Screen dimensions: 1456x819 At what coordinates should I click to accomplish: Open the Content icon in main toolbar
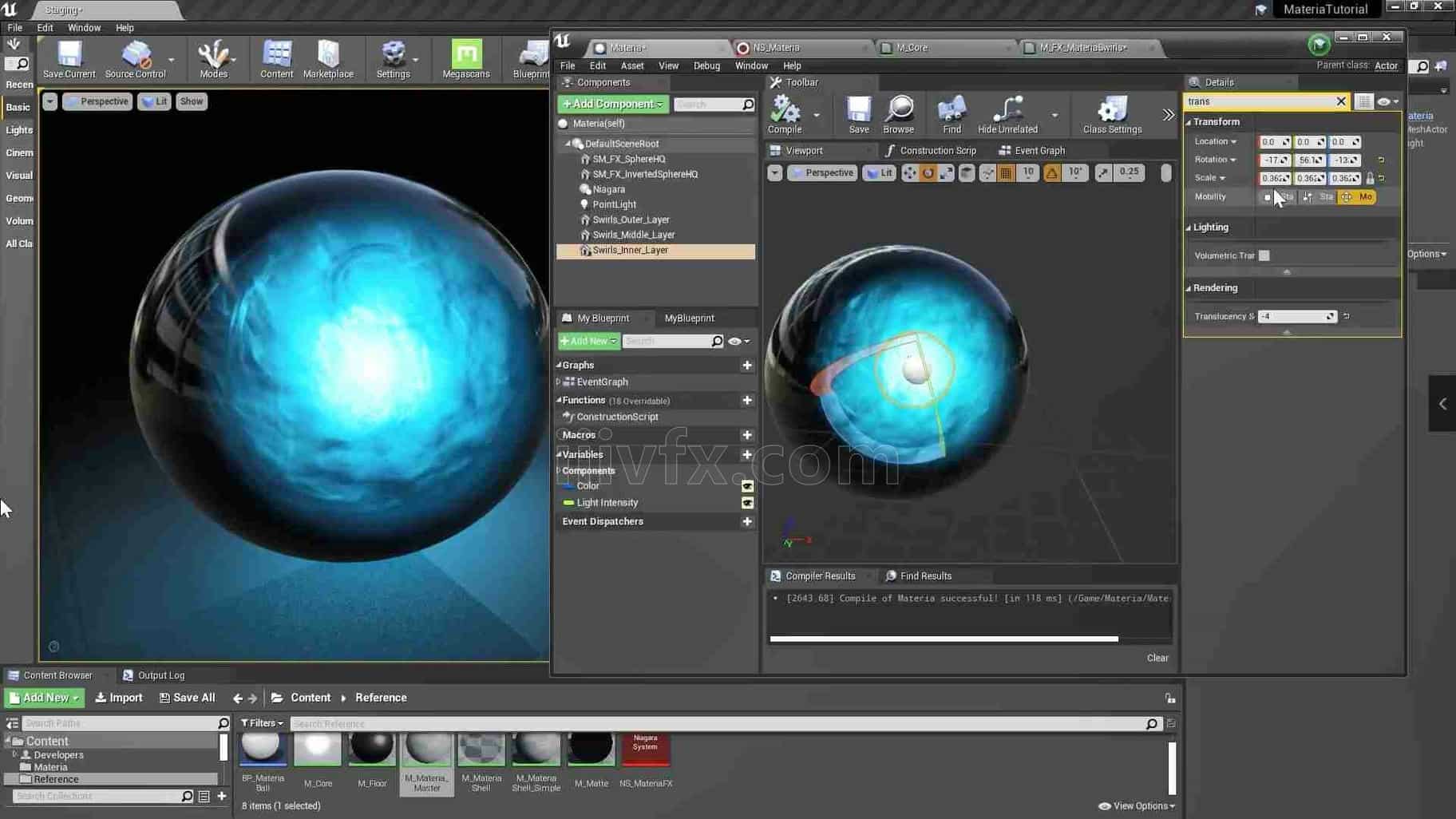pyautogui.click(x=276, y=59)
